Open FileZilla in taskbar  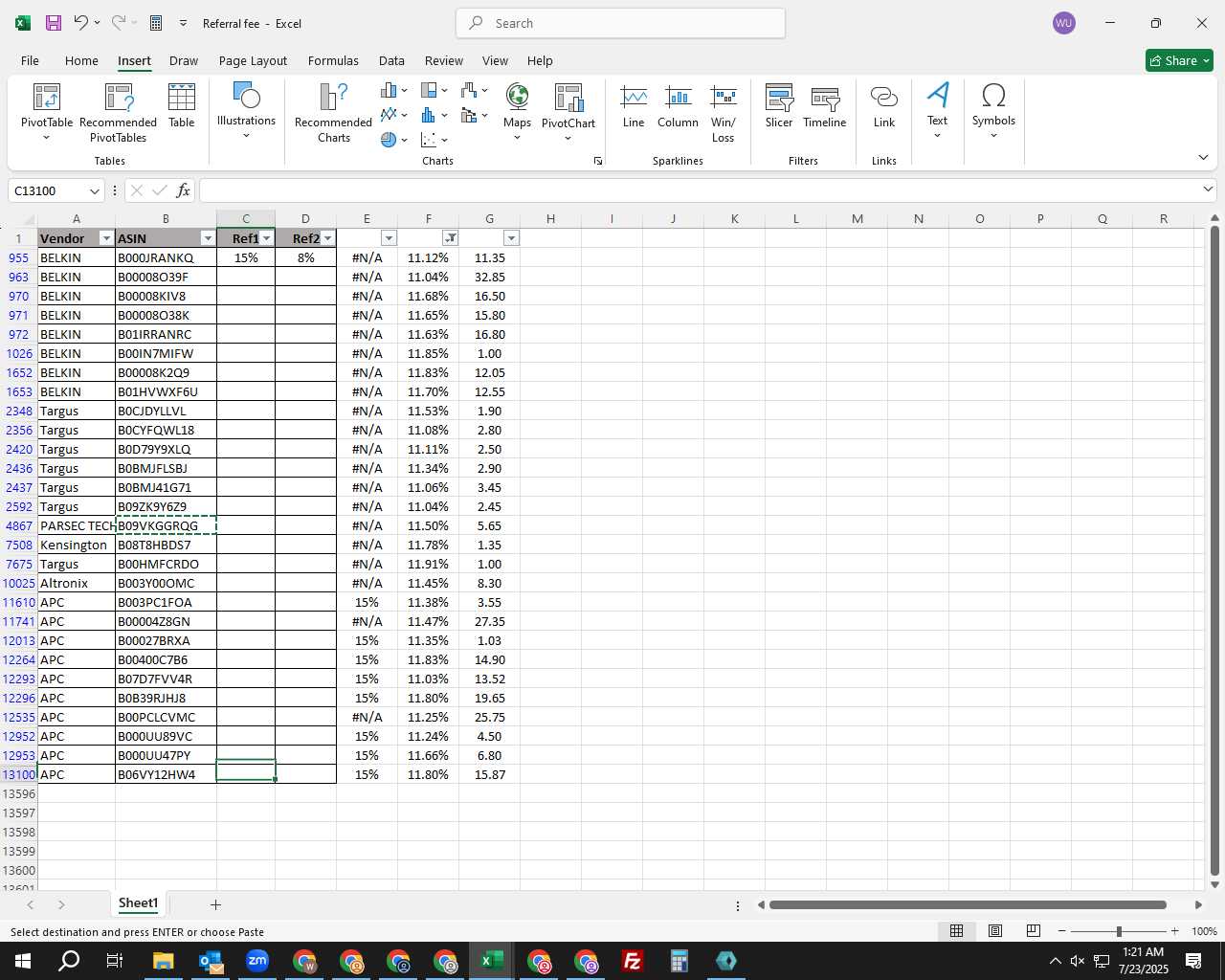pos(632,961)
